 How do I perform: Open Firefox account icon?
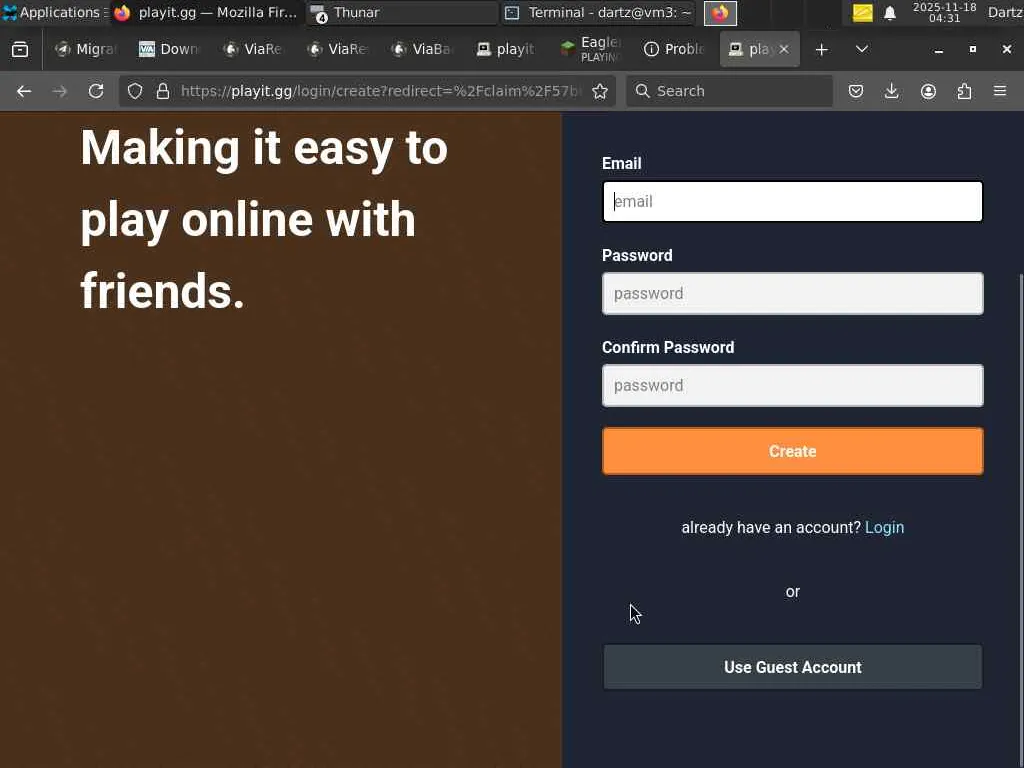tap(928, 91)
